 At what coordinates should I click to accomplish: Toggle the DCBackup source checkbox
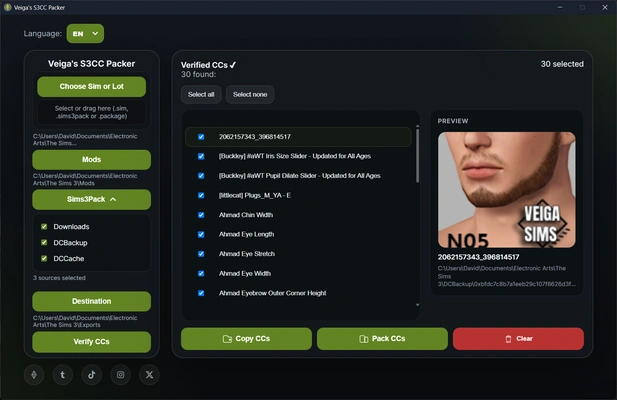tap(44, 242)
